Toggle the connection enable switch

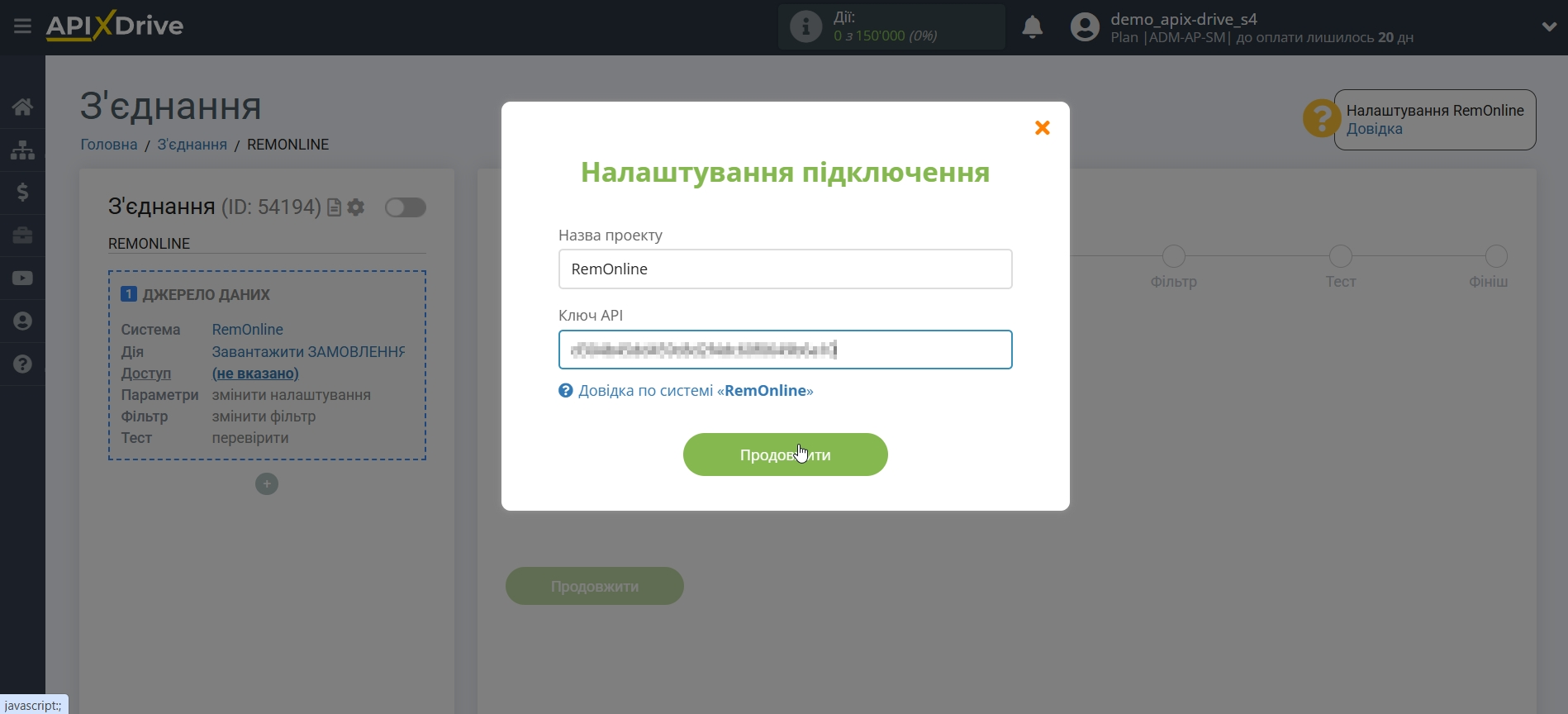[405, 207]
